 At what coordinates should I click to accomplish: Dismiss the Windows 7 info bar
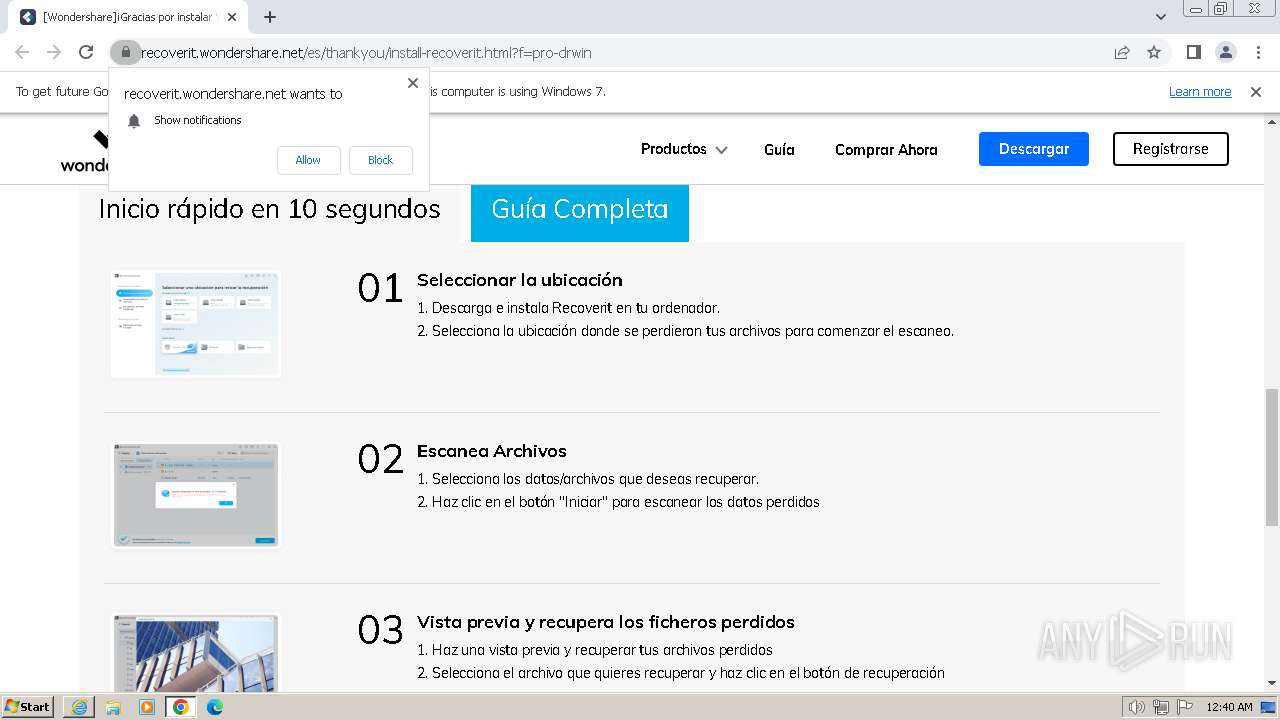coord(1256,92)
